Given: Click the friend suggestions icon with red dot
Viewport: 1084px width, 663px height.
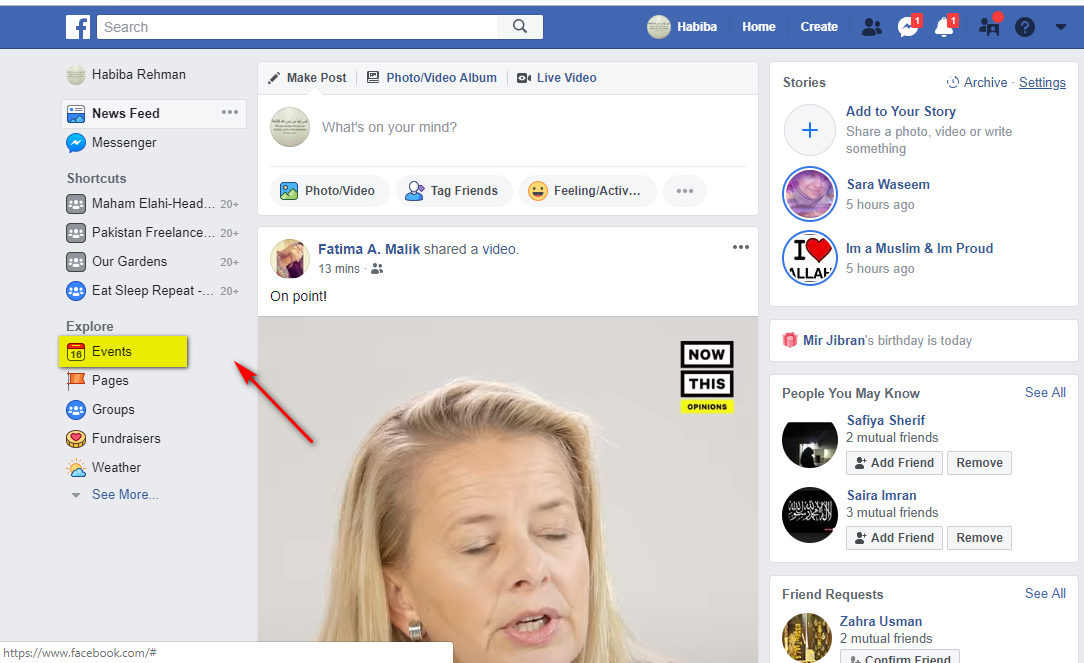Looking at the screenshot, I should coord(989,26).
